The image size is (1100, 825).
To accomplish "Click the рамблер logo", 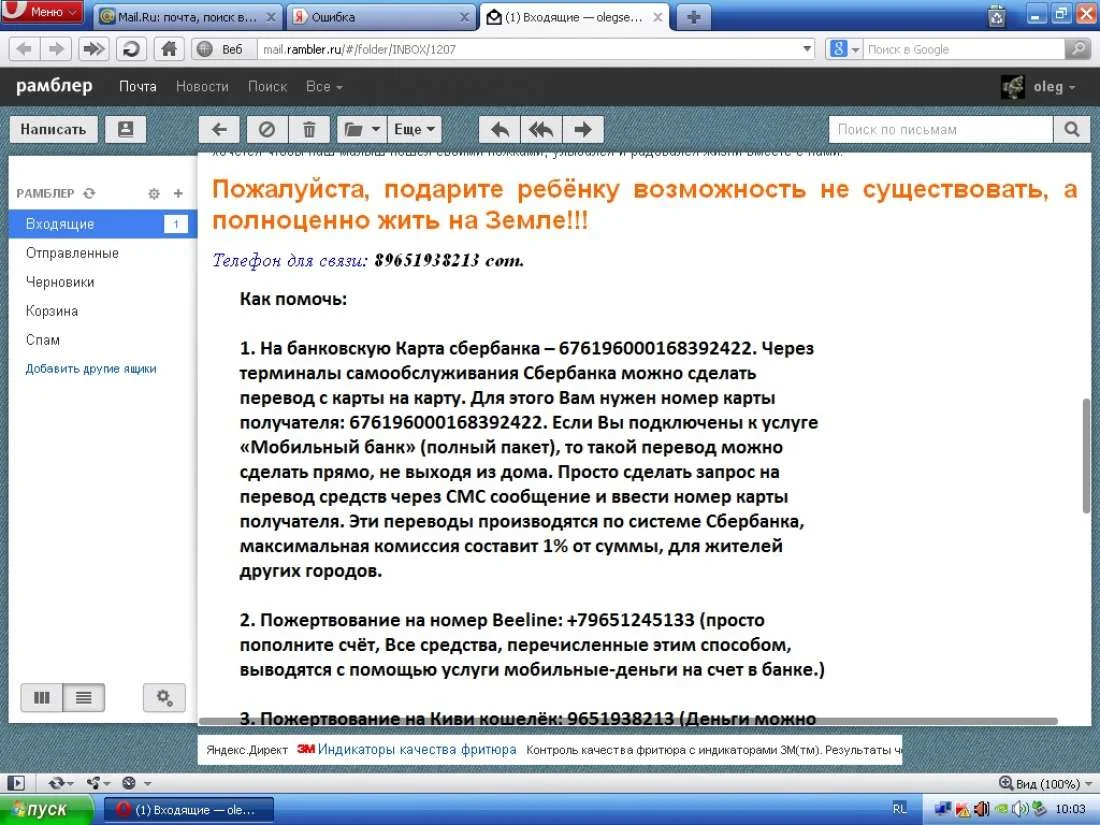I will [54, 86].
